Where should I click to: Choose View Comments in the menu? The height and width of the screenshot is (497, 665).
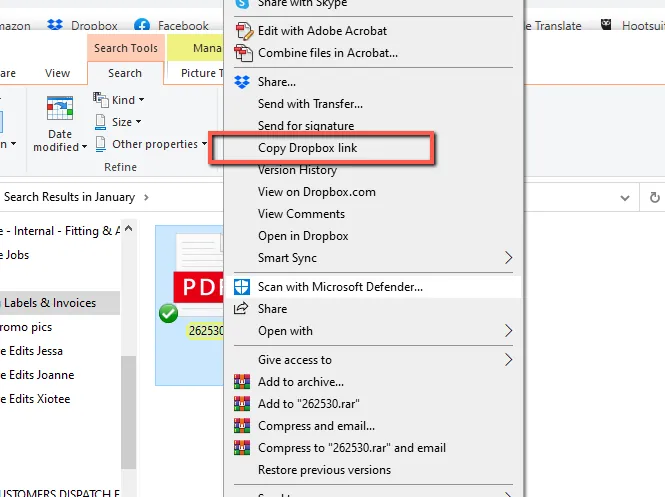pyautogui.click(x=301, y=214)
